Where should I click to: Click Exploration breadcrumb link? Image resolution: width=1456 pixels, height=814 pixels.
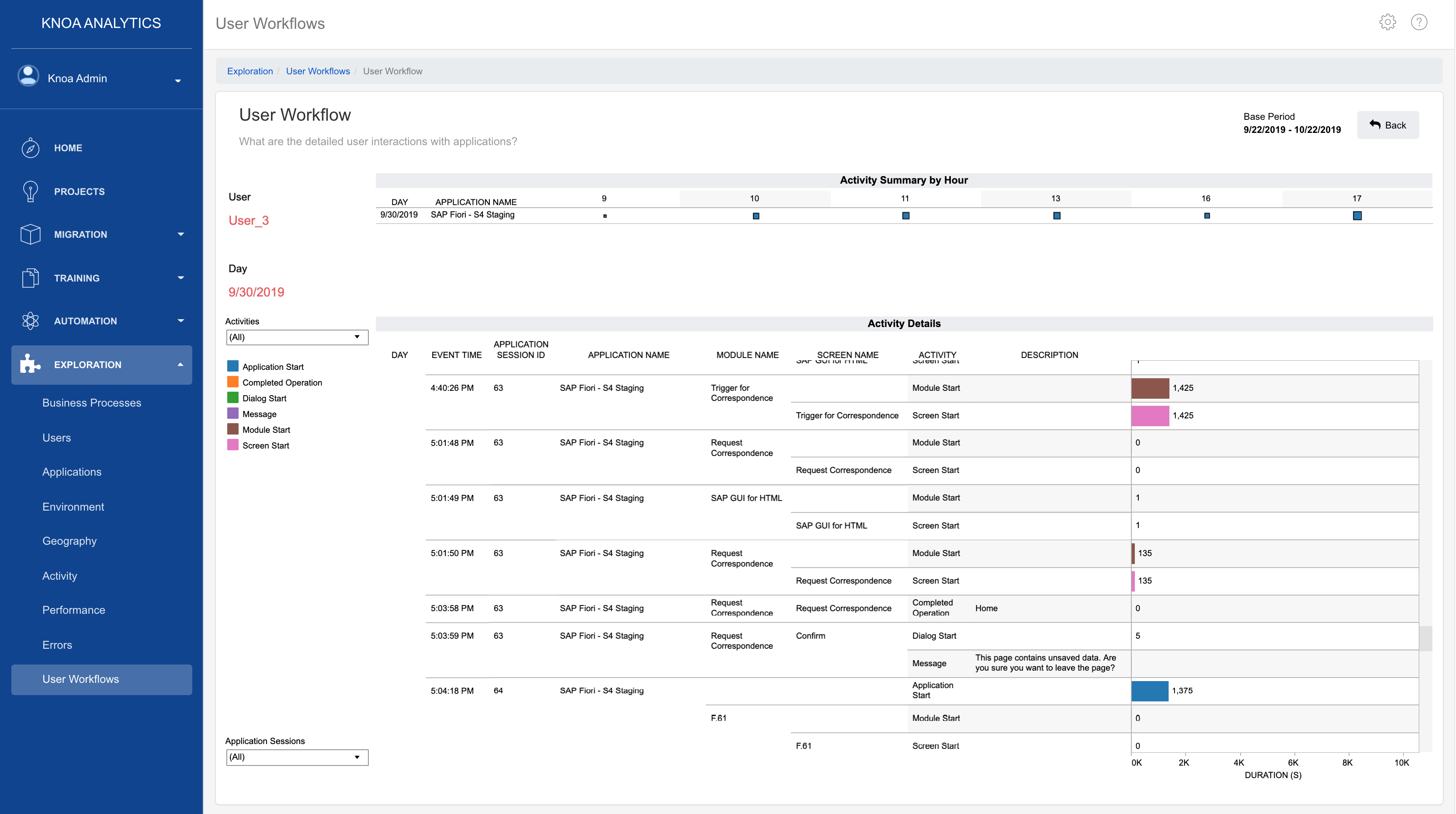(x=250, y=71)
